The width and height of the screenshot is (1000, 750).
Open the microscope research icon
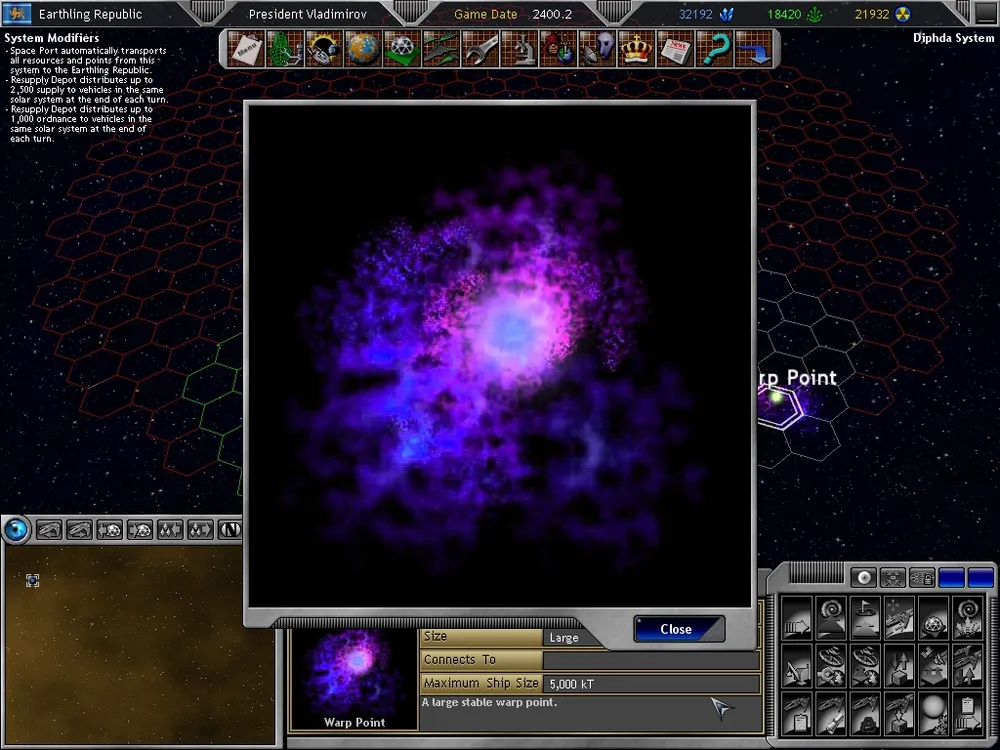point(523,48)
